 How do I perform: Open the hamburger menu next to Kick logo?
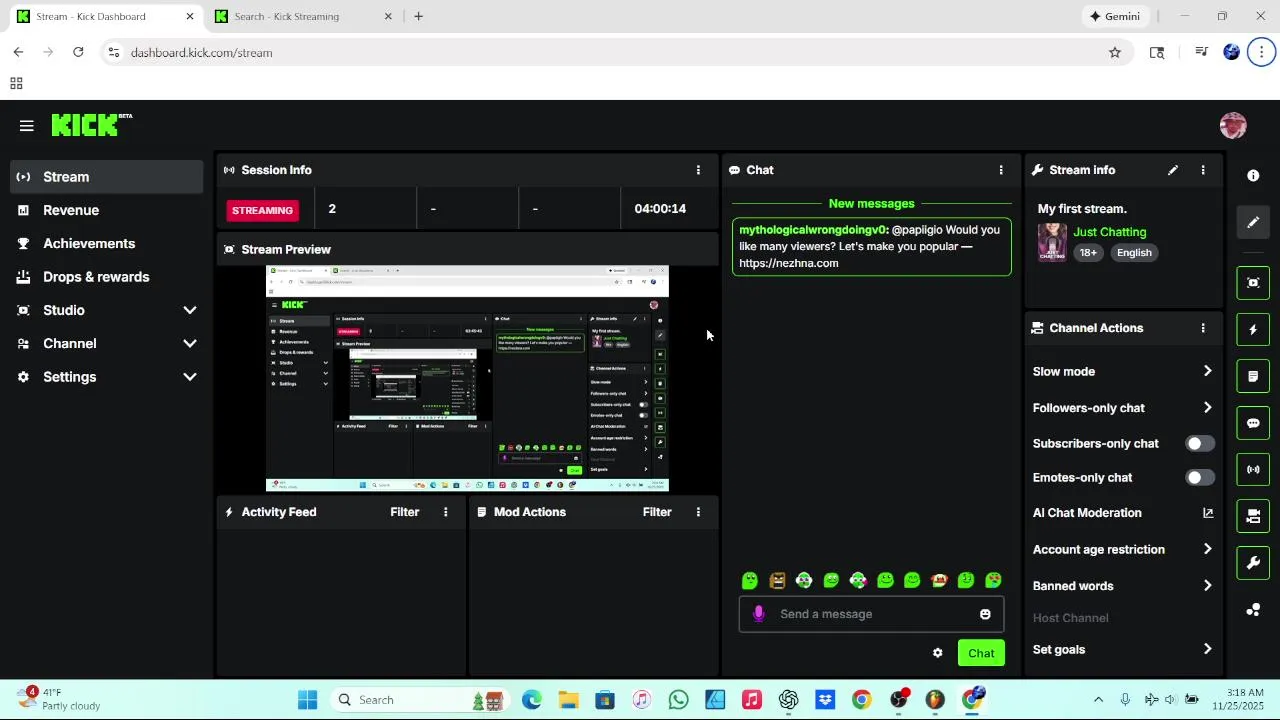click(26, 125)
